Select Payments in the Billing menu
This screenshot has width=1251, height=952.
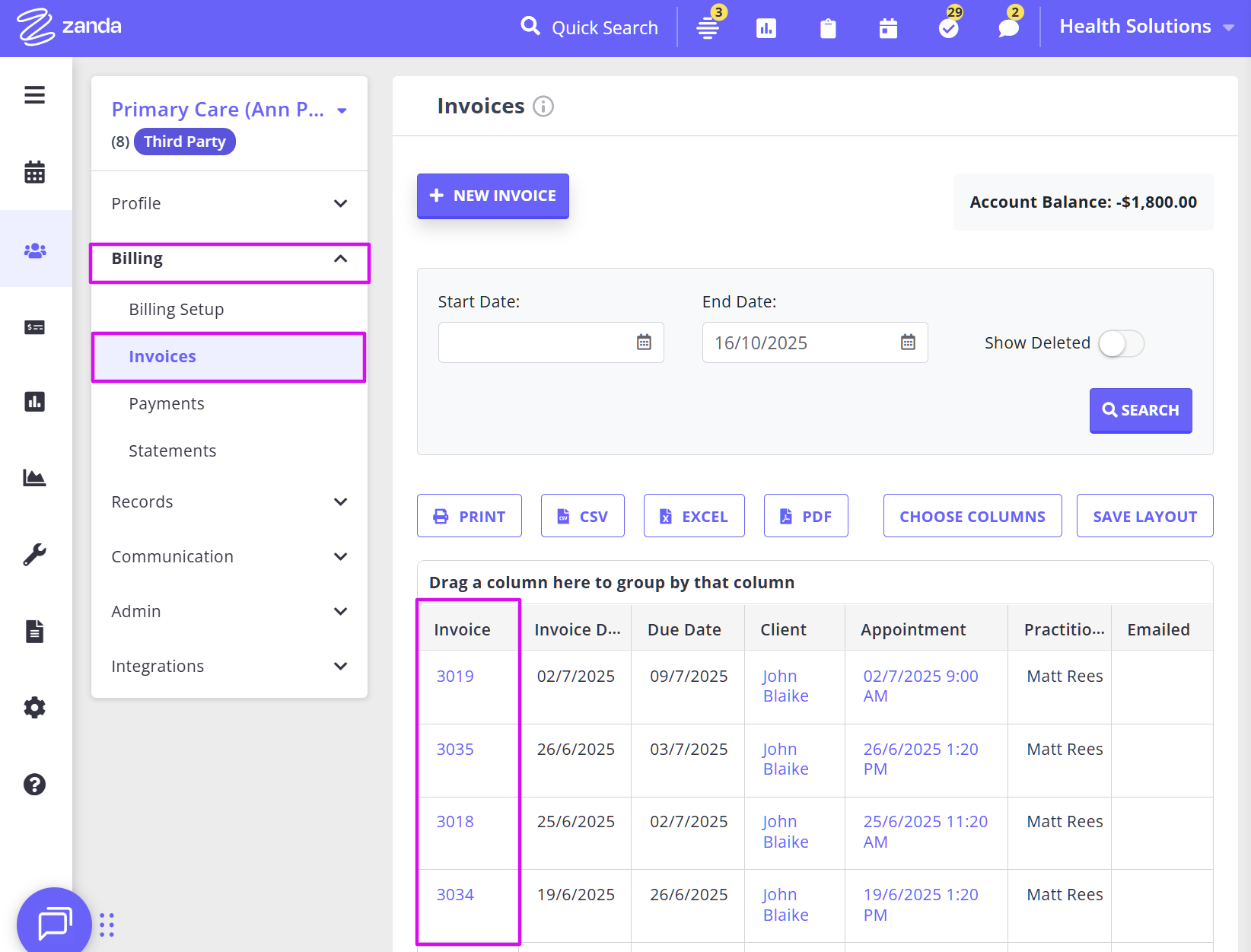click(167, 404)
